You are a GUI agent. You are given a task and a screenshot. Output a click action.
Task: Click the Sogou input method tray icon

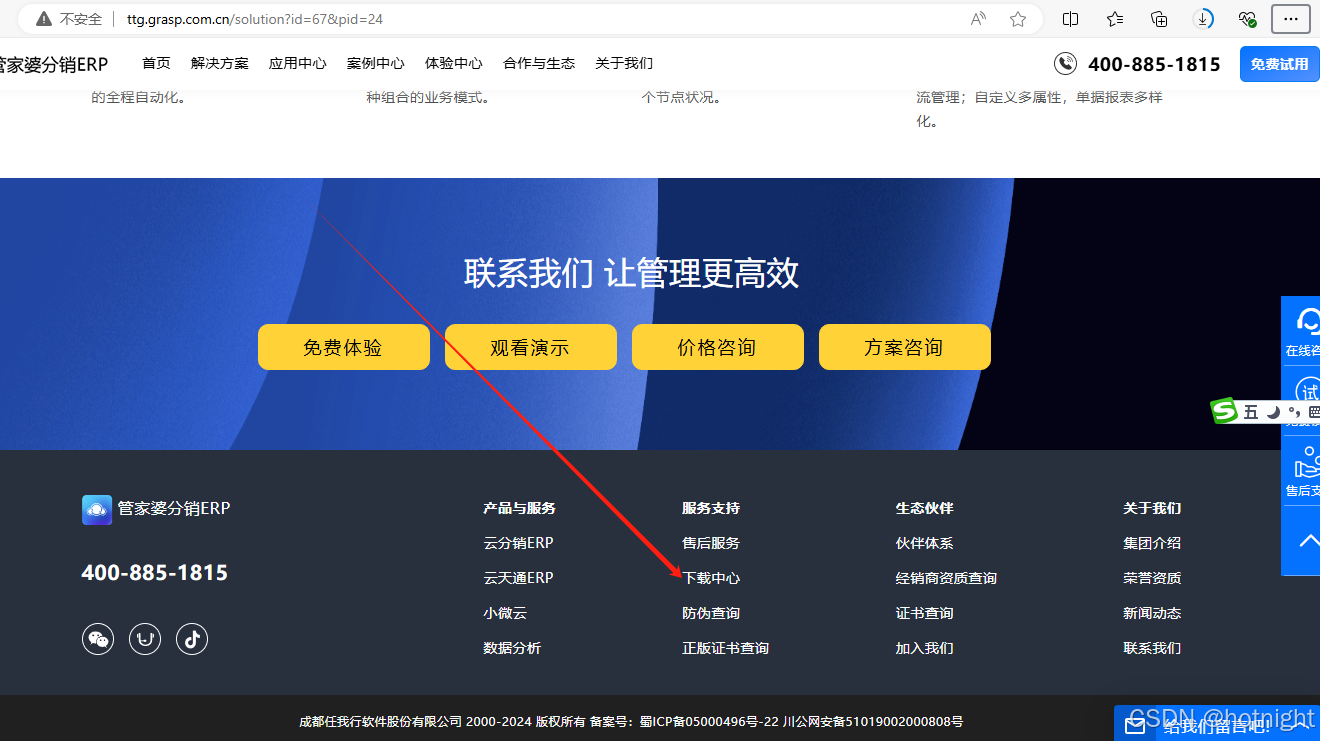click(x=1224, y=411)
